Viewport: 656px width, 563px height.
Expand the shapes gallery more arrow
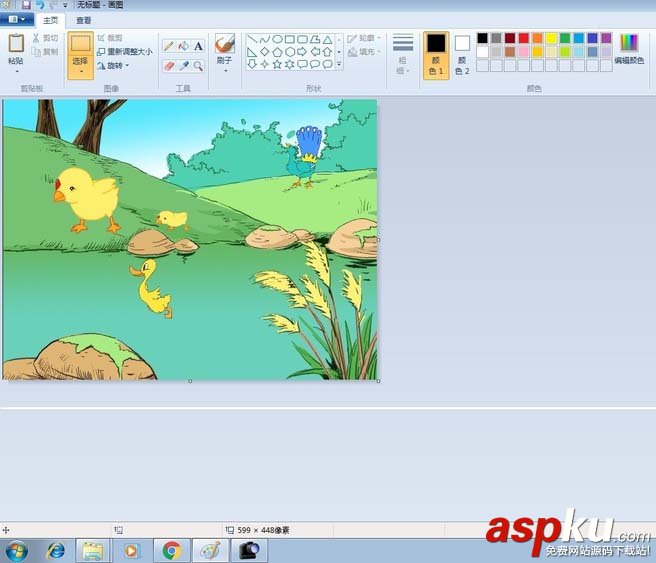pyautogui.click(x=339, y=64)
